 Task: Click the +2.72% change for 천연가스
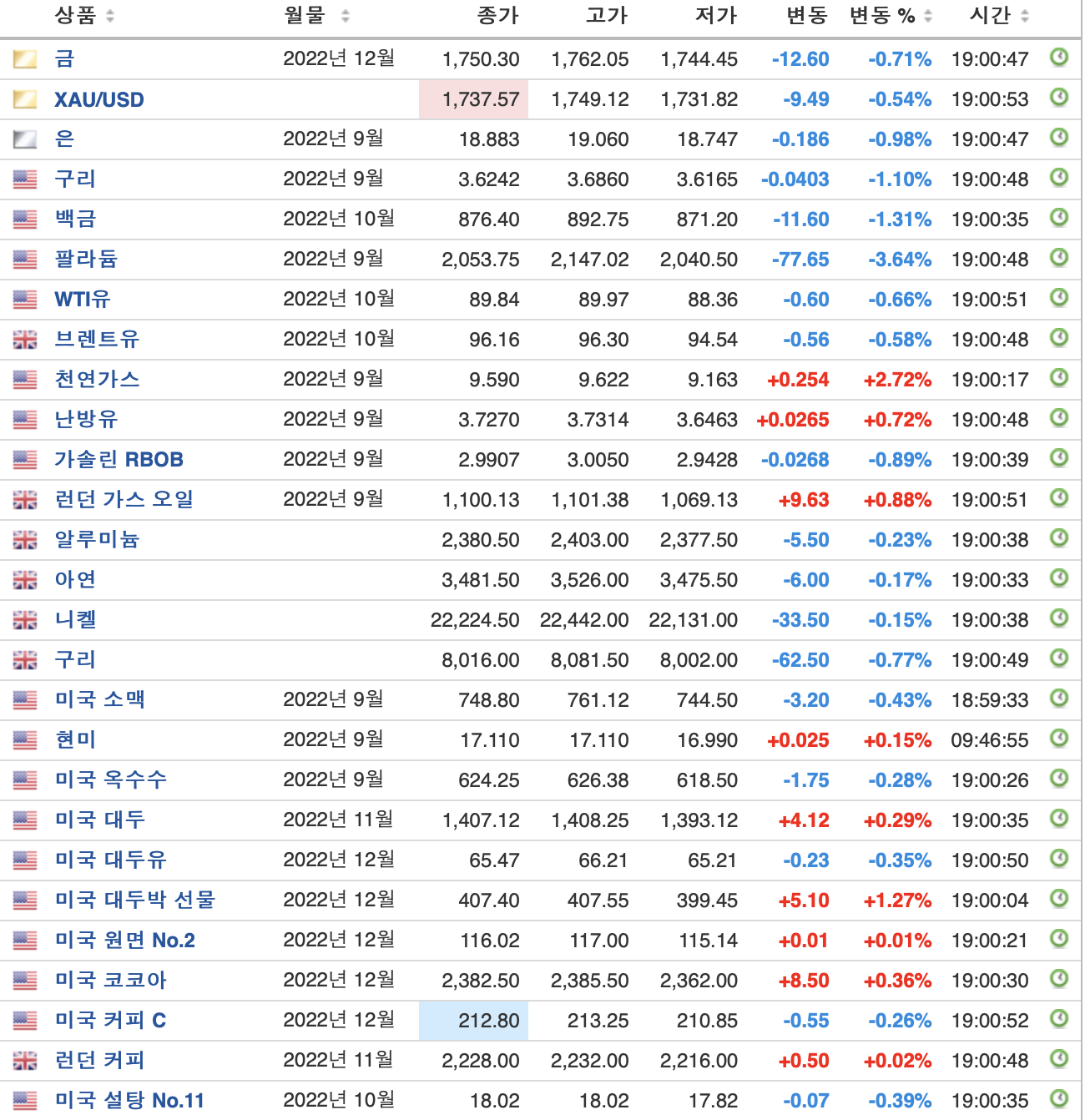(x=897, y=380)
